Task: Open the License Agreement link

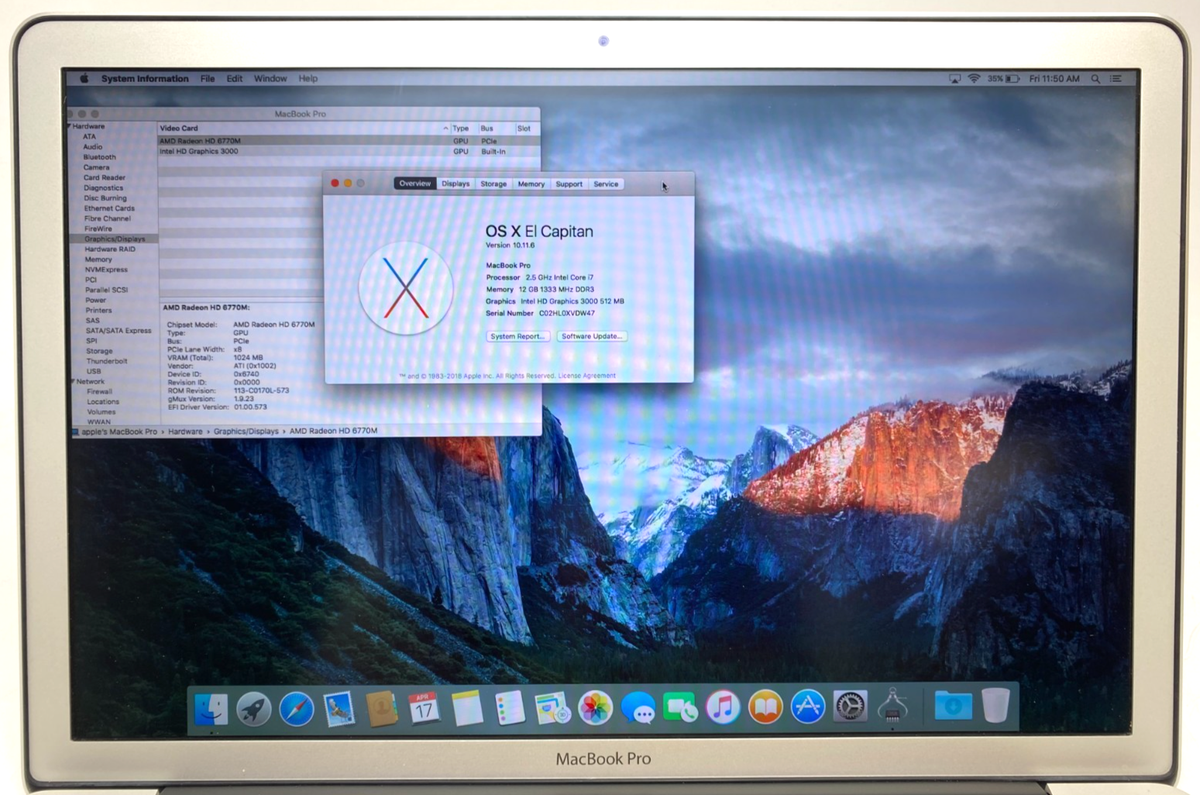Action: 587,376
